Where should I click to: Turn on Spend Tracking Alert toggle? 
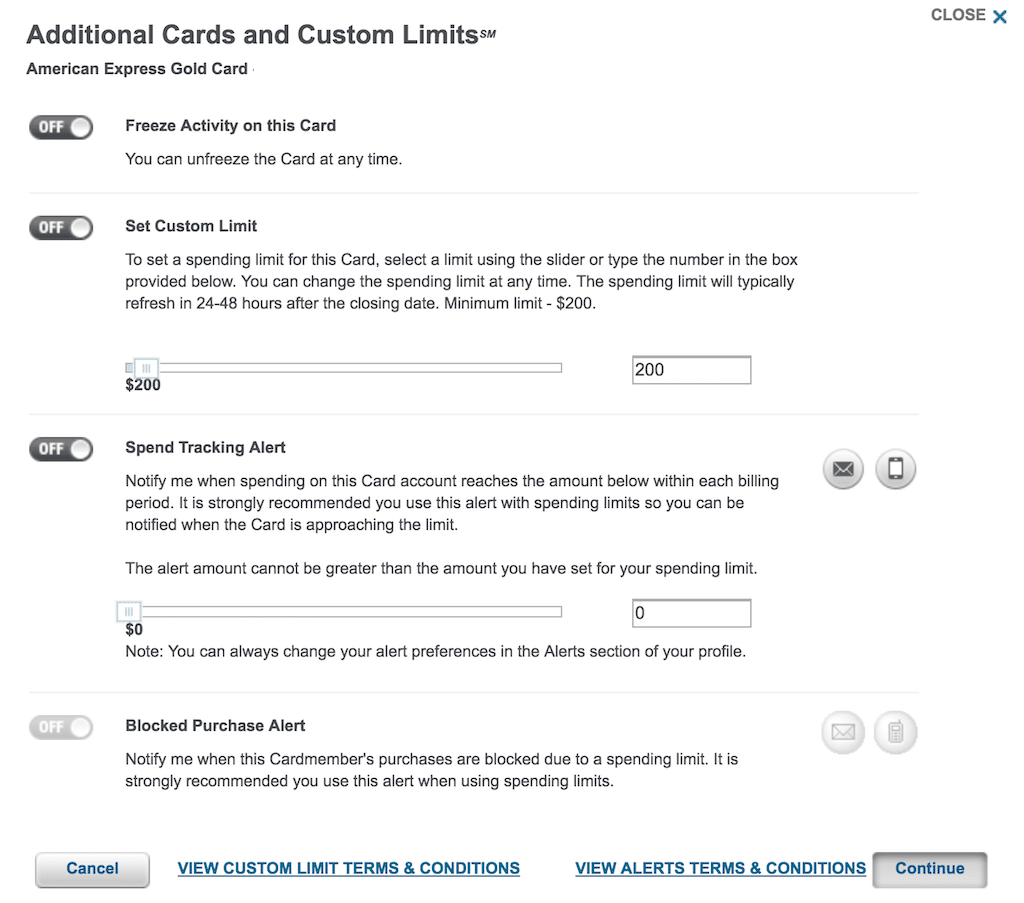click(61, 449)
